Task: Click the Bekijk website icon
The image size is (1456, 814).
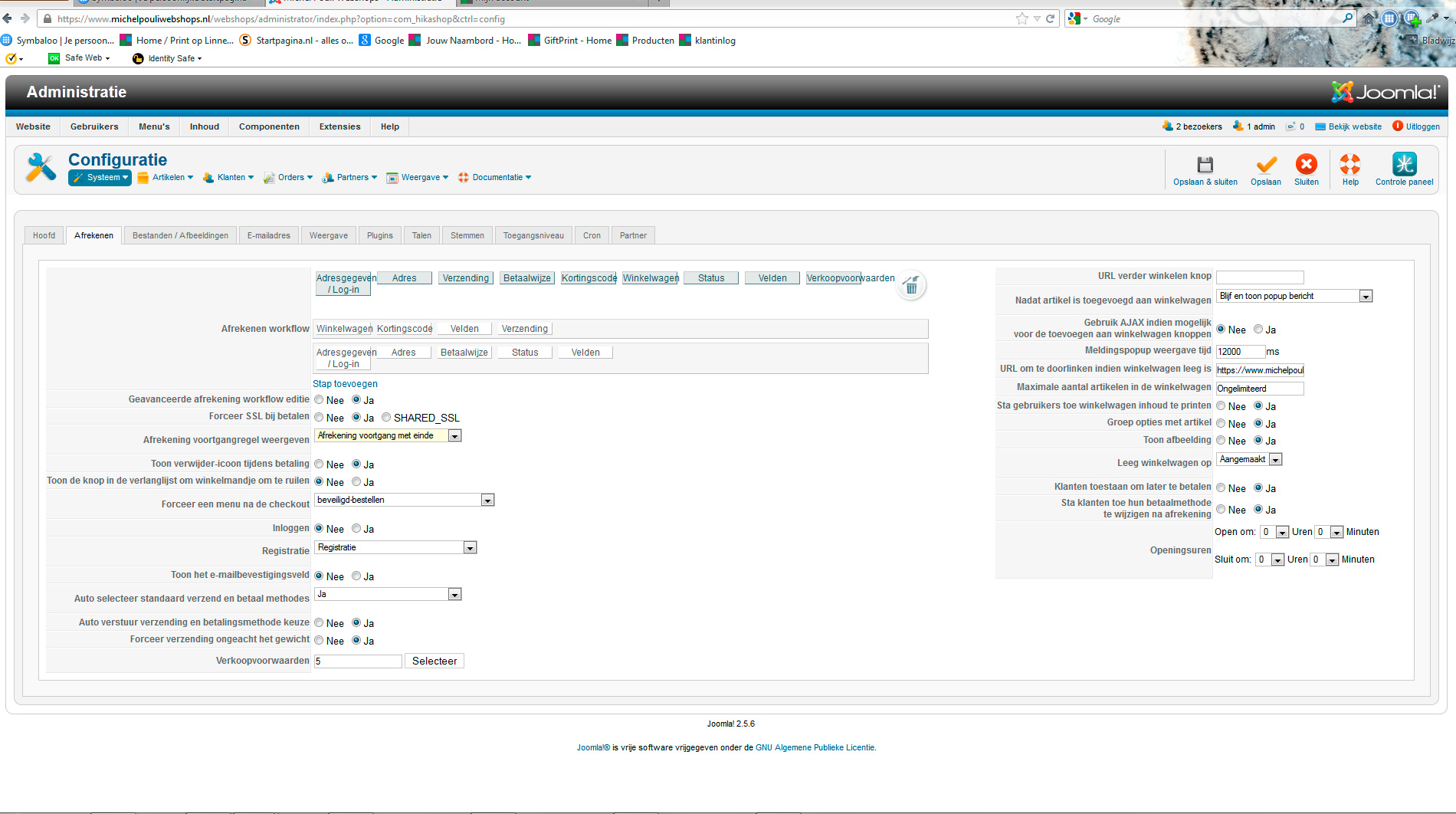Action: pyautogui.click(x=1320, y=126)
